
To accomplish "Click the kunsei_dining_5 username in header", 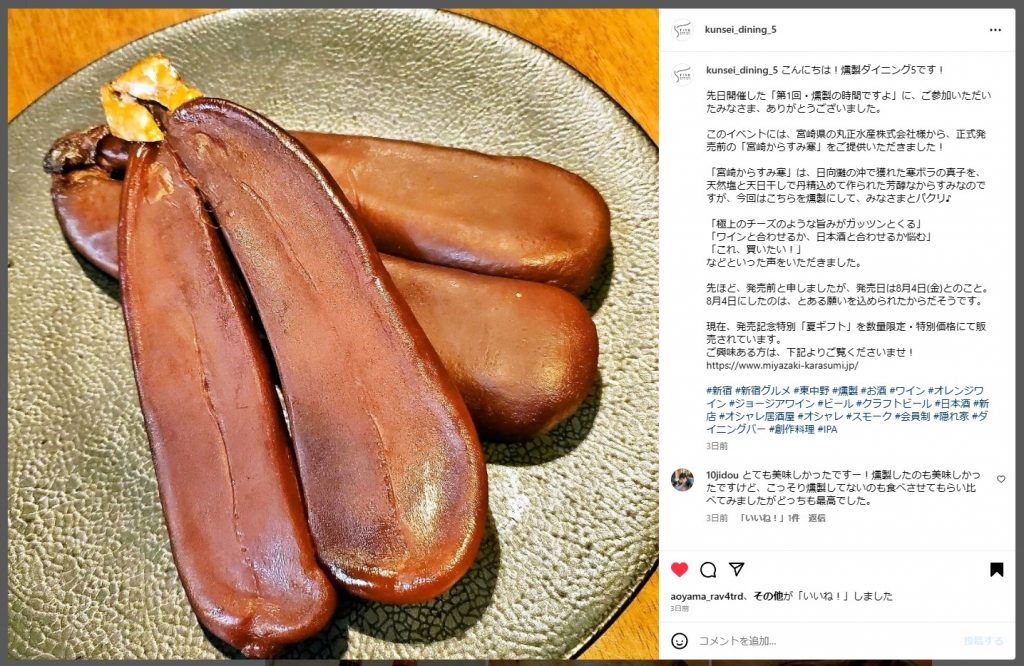I will 741,29.
